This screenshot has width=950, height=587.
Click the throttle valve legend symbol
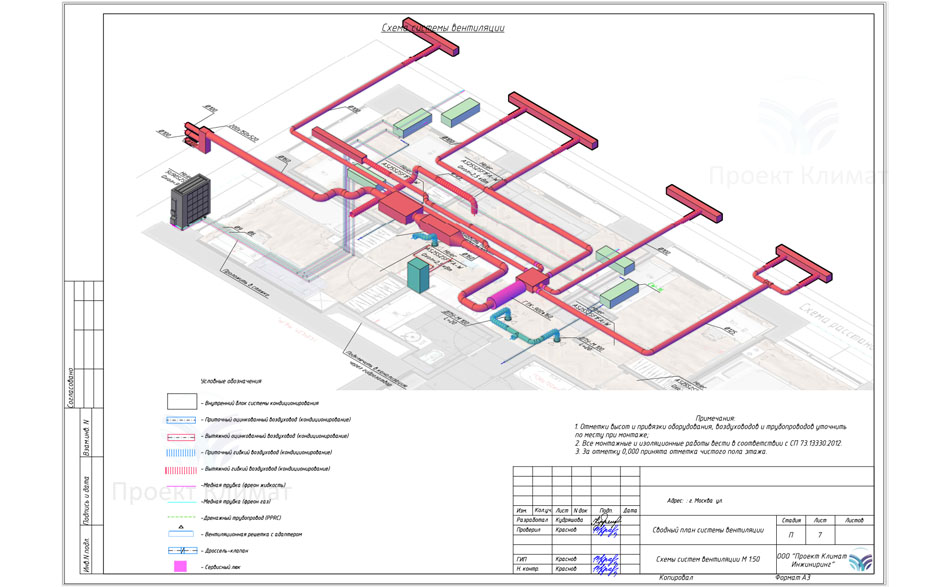coord(180,551)
